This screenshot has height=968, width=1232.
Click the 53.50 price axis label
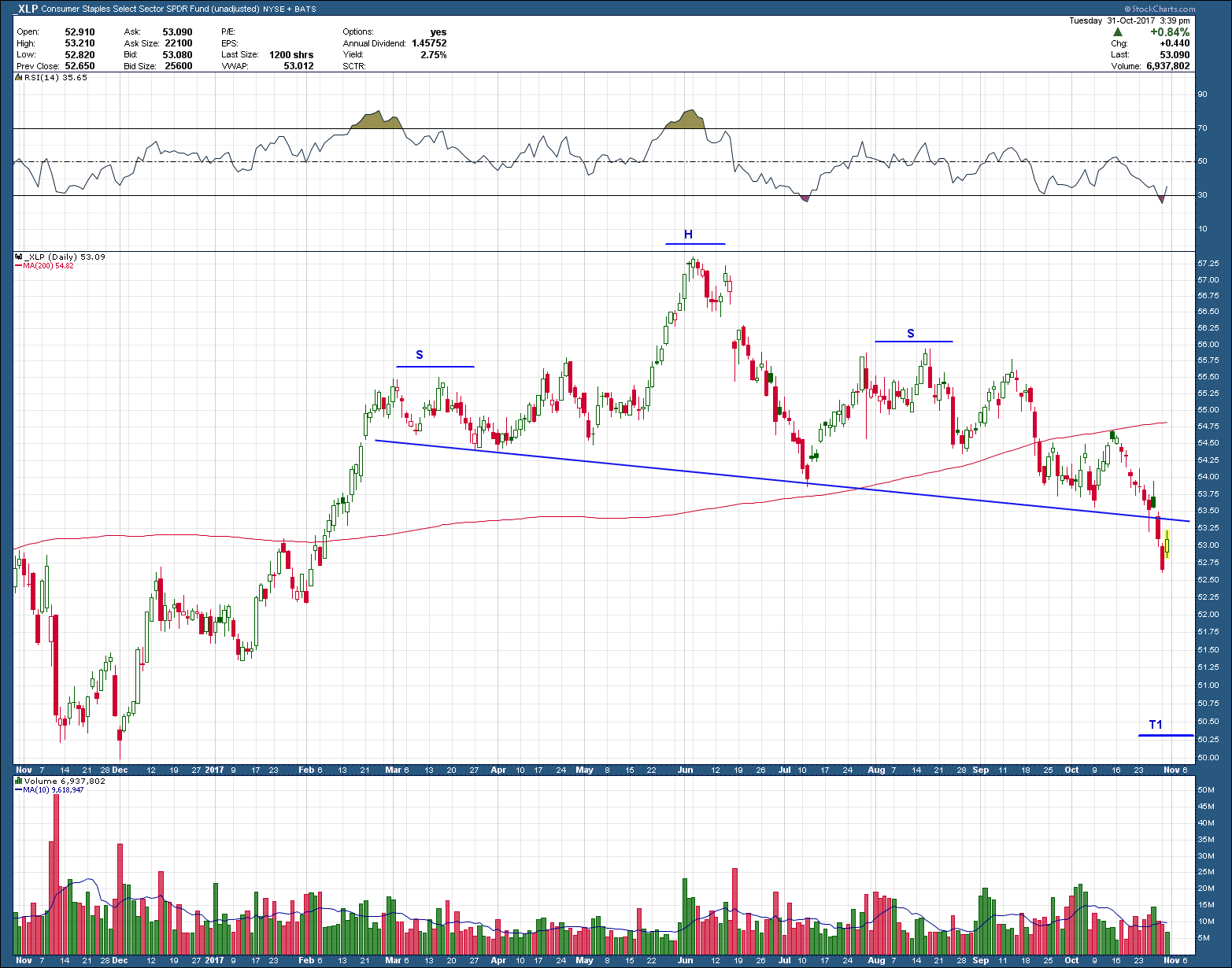(x=1208, y=510)
